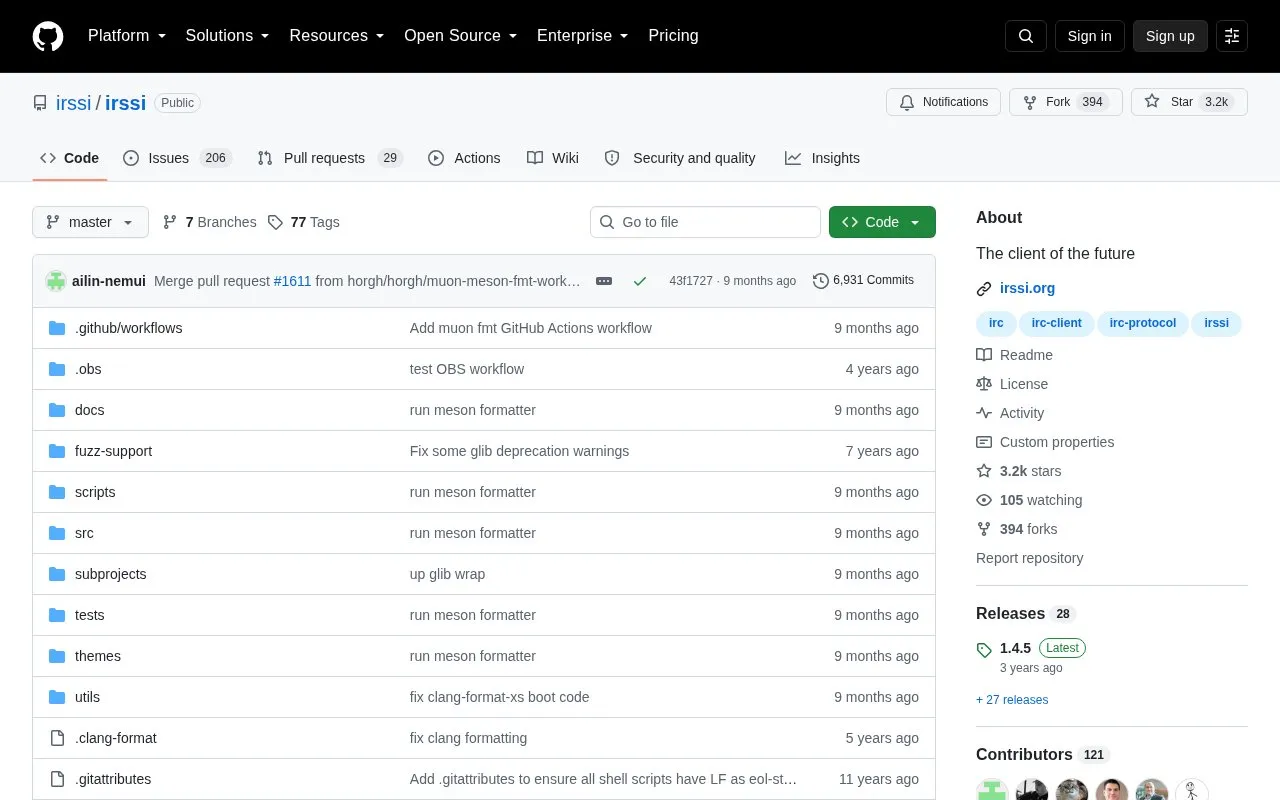Select the irc-client topic tag
The image size is (1280, 800).
pyautogui.click(x=1057, y=323)
